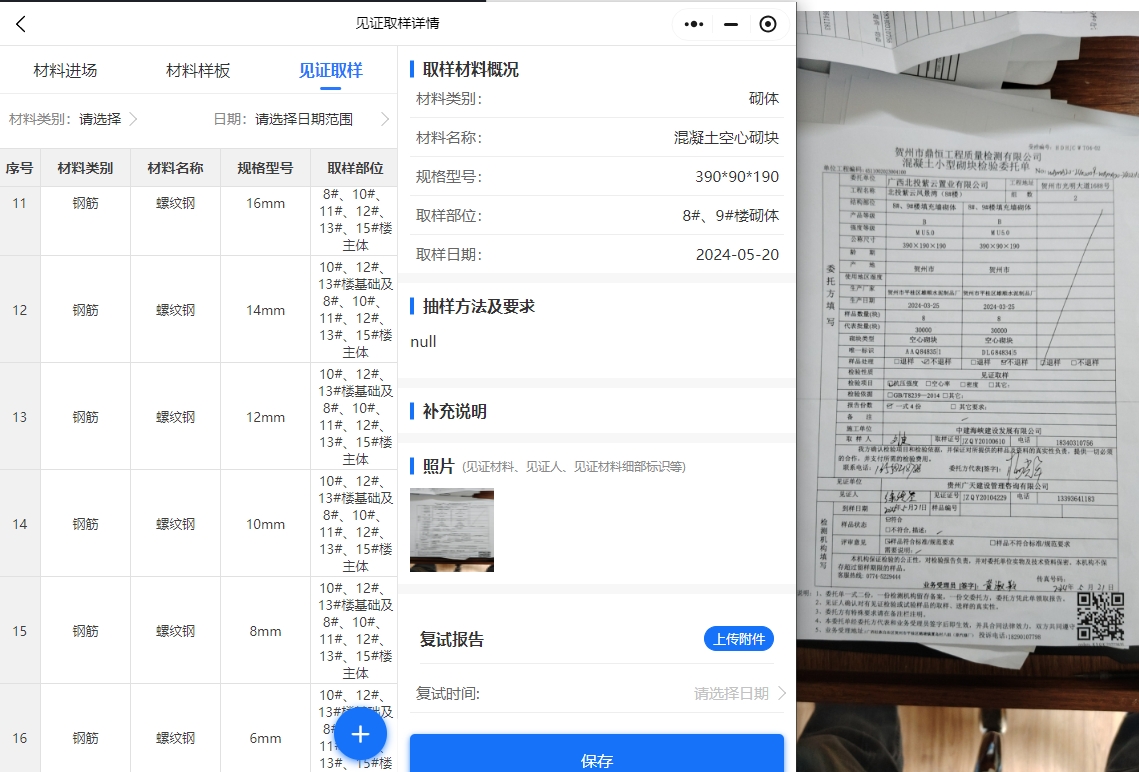Screen dimensions: 1139x772
Task: Click 钢筋 in row 11
Action: point(86,203)
